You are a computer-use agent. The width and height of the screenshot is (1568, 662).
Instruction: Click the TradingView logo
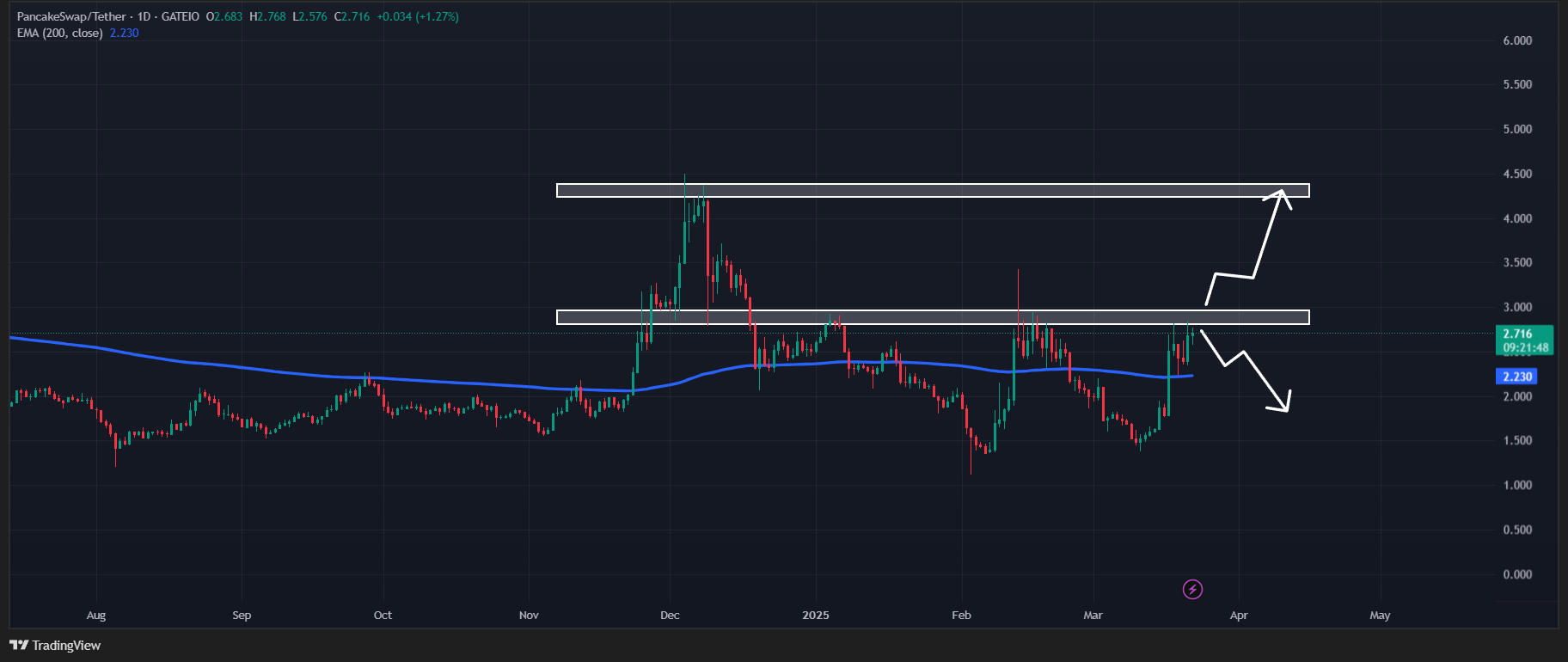(55, 646)
